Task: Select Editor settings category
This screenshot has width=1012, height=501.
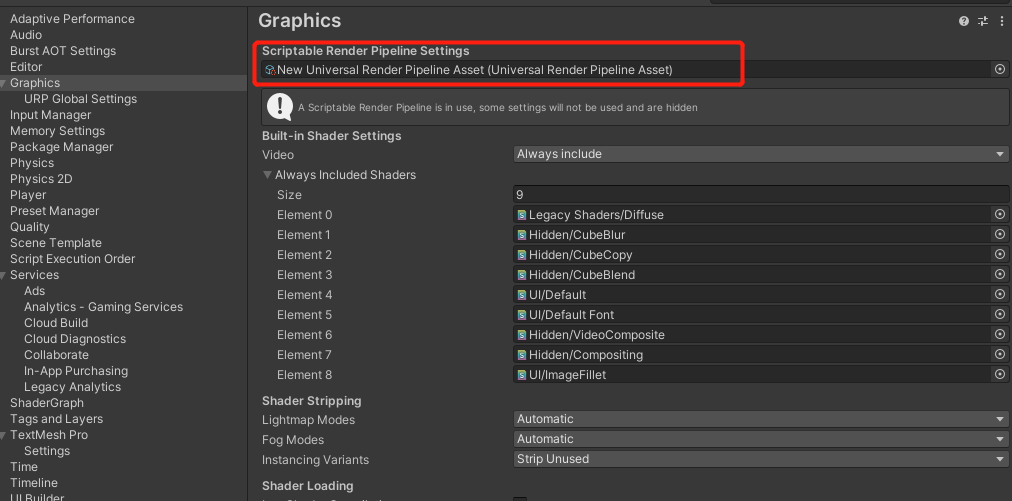Action: [x=26, y=67]
